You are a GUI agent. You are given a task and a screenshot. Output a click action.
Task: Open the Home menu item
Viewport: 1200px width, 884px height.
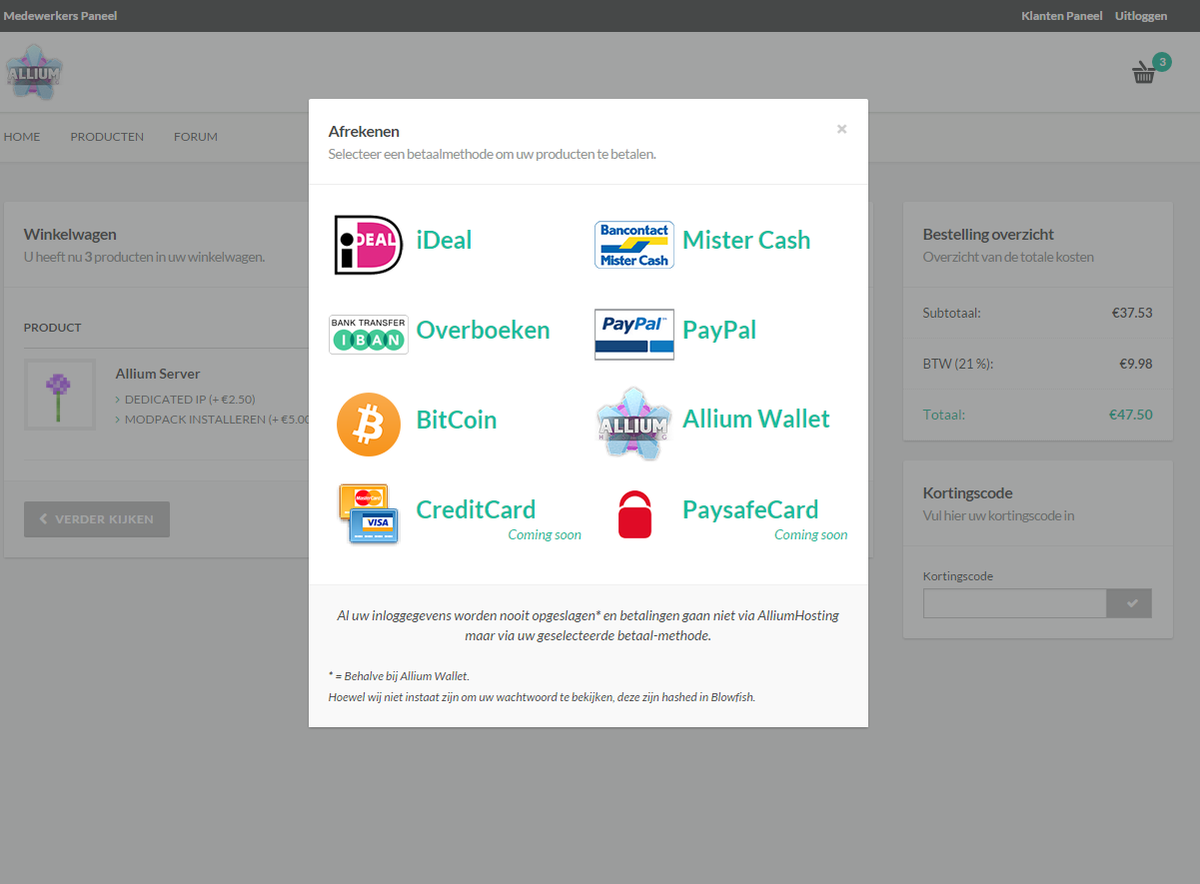(x=22, y=137)
